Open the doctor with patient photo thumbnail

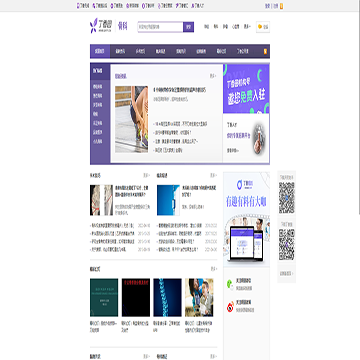click(199, 297)
